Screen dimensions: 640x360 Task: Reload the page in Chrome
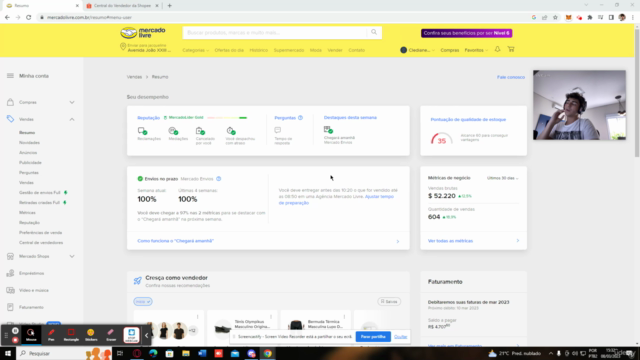coord(29,18)
